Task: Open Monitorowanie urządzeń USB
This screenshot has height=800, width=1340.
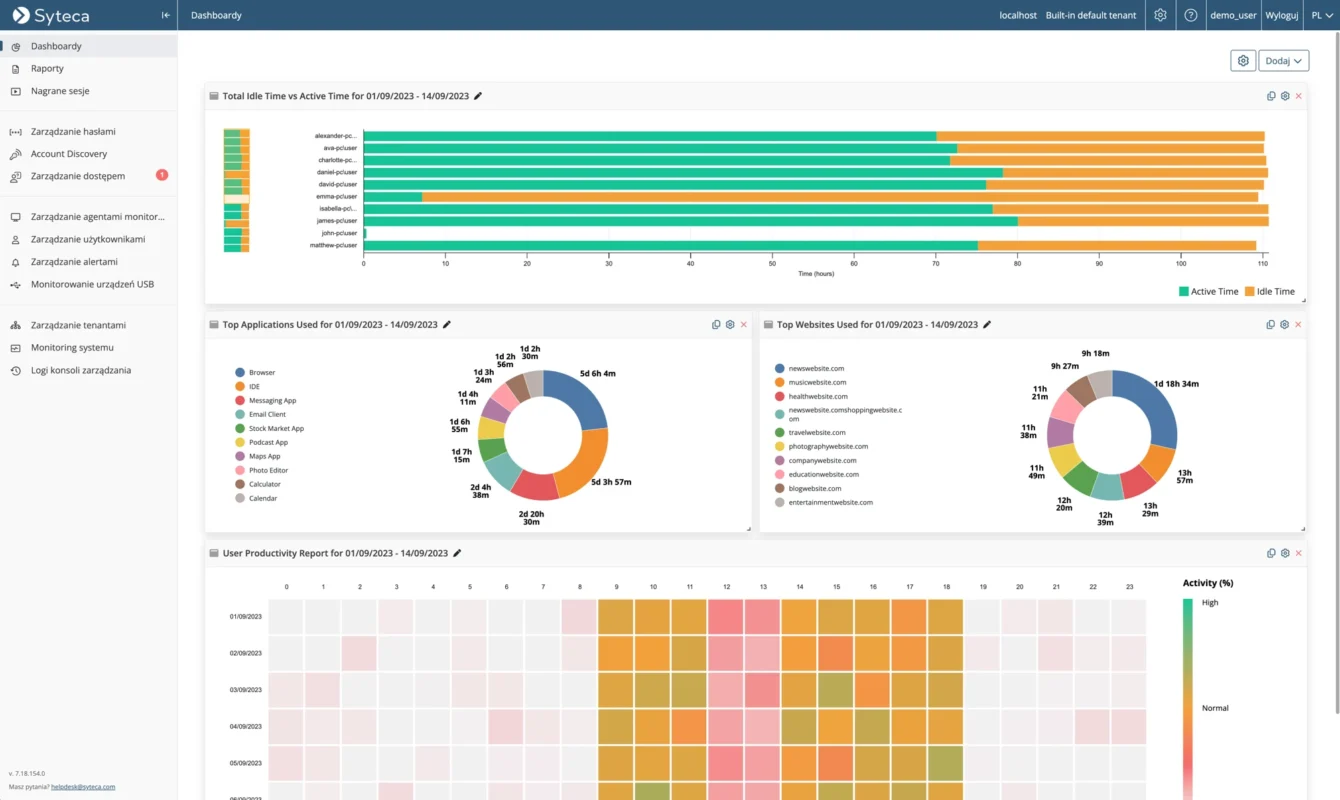Action: (x=80, y=284)
